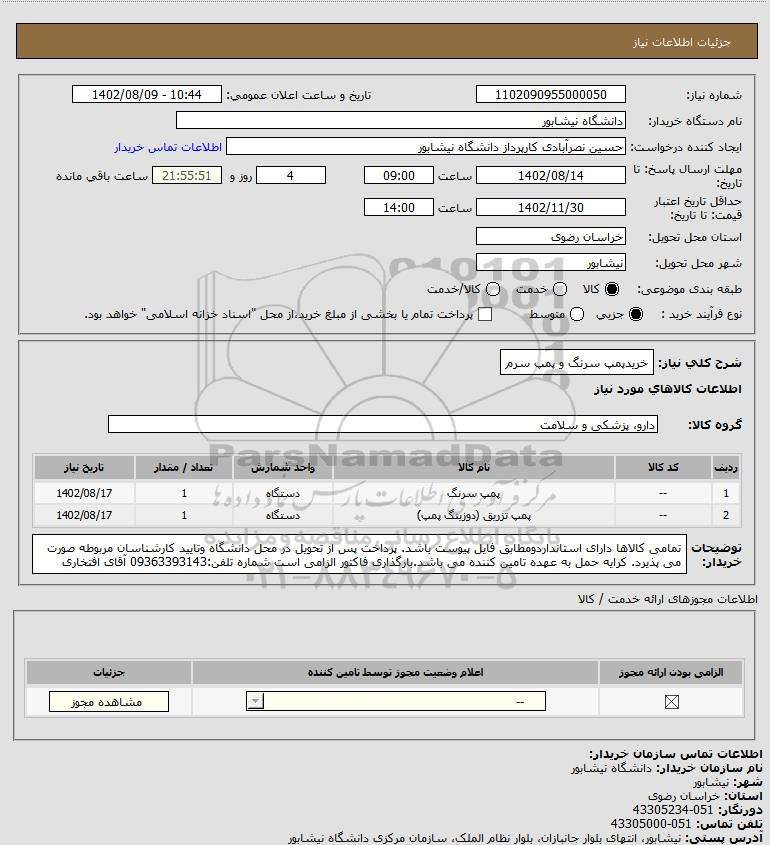Click the page title جزئیات اطلاعات نیاز
Viewport: 770px width, 845px height.
682,42
